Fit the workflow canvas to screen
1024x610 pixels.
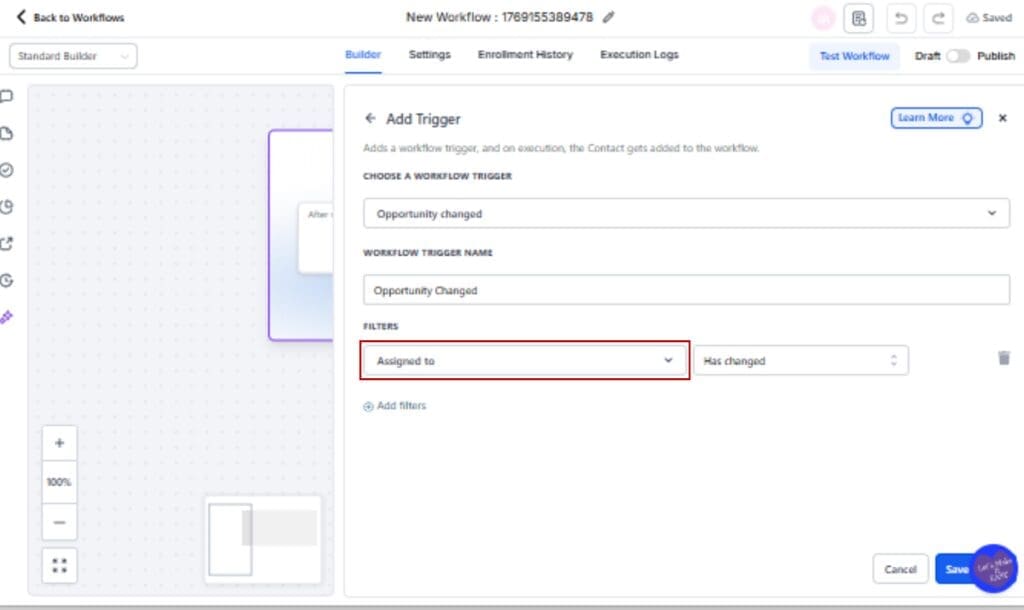tap(59, 564)
